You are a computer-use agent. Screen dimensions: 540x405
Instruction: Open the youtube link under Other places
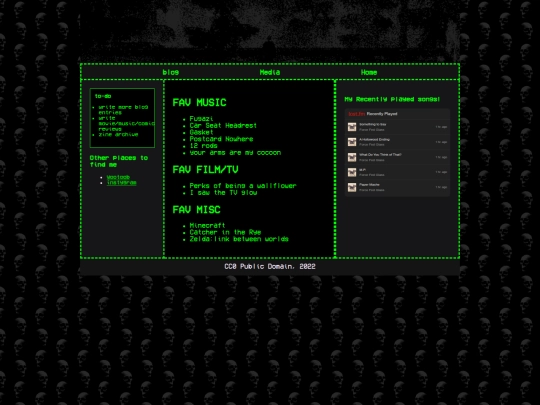118,177
